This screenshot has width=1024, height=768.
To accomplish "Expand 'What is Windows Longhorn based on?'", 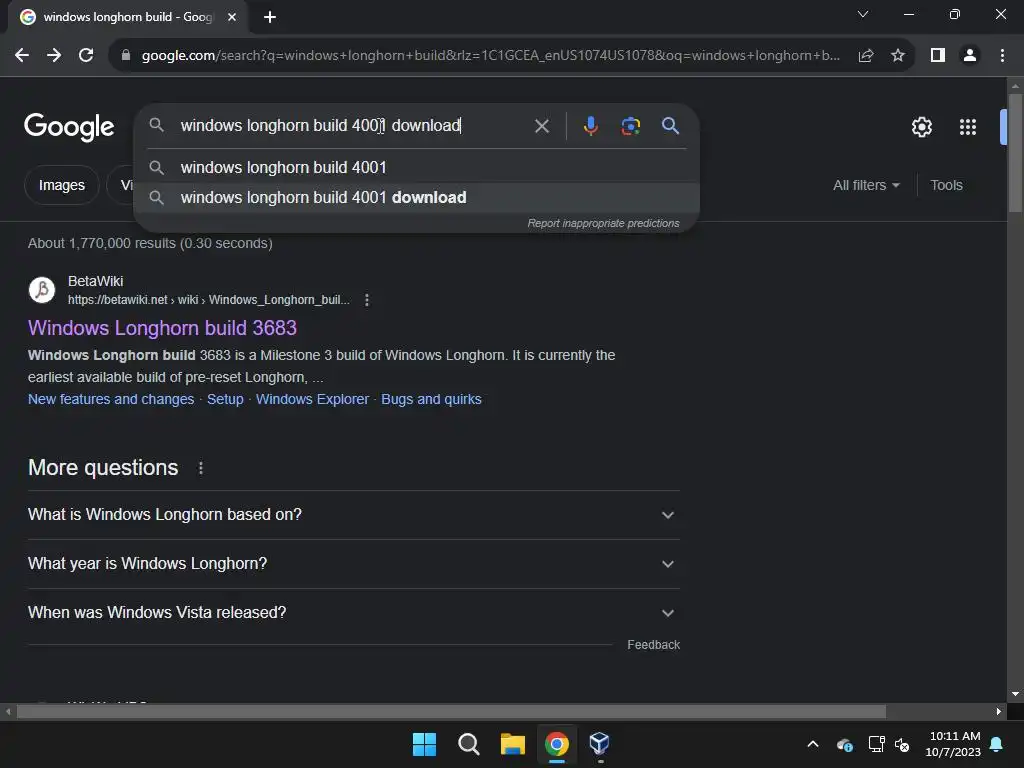I will (x=353, y=515).
